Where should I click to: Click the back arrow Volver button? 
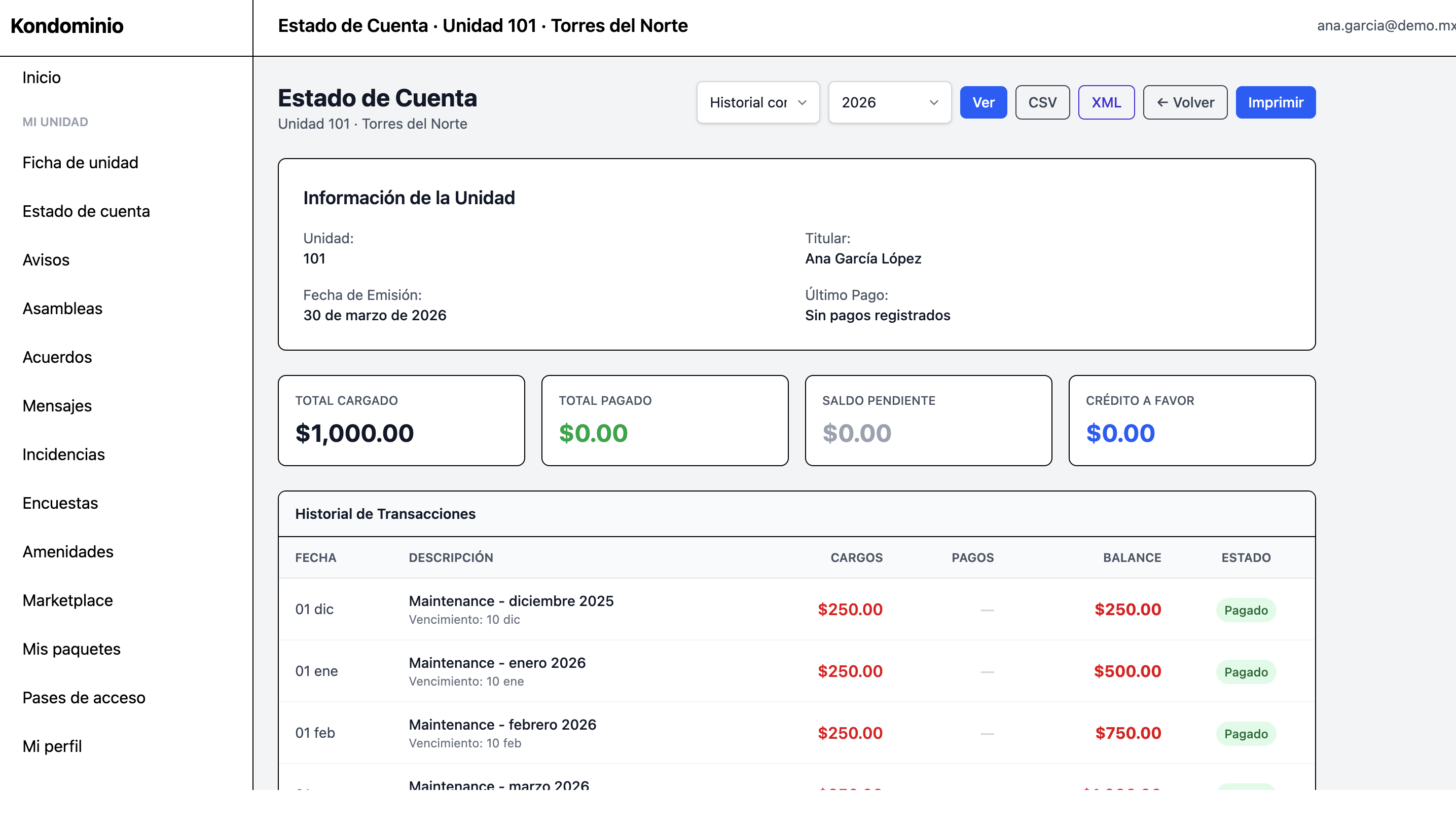click(x=1185, y=103)
